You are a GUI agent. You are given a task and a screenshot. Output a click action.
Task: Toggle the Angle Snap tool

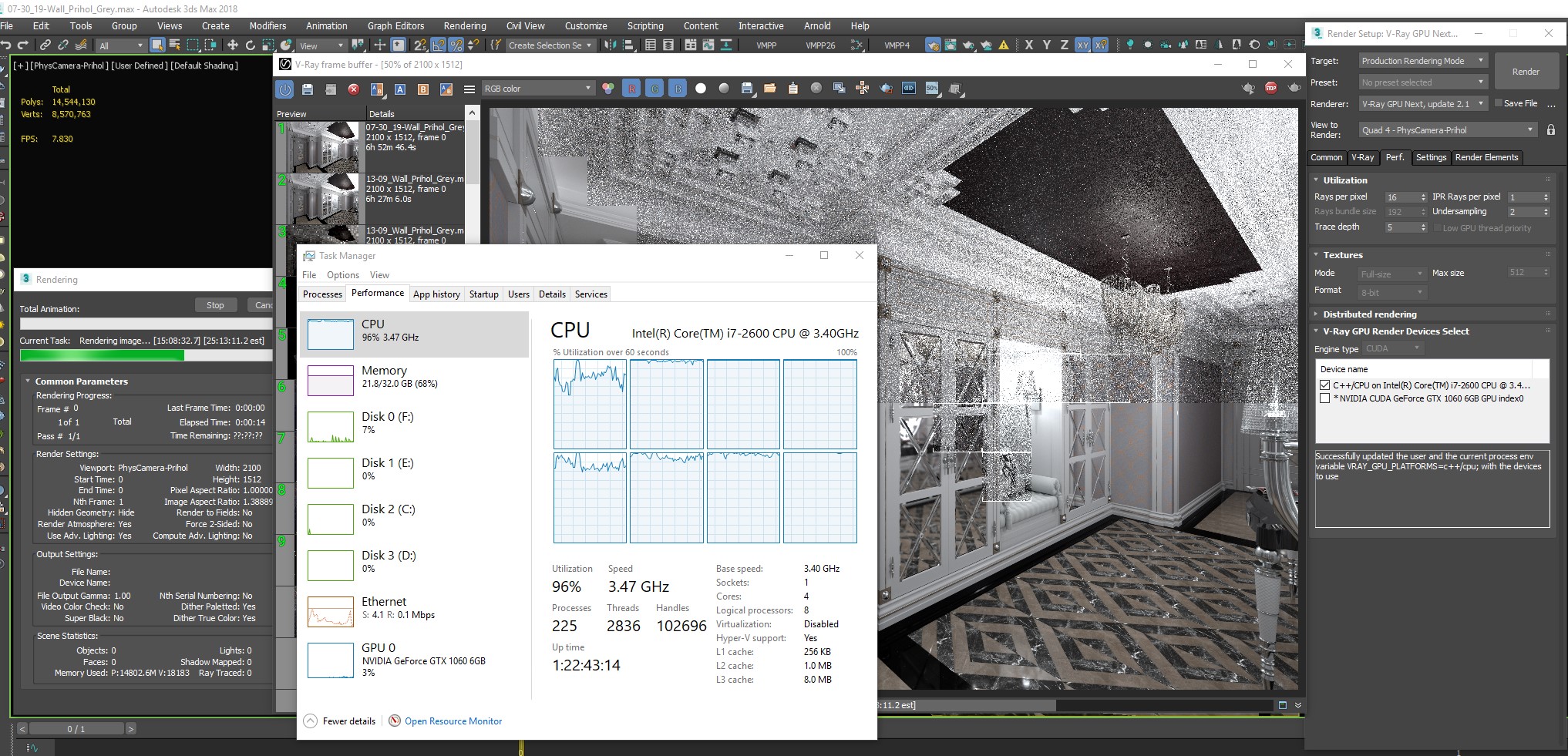tap(438, 45)
